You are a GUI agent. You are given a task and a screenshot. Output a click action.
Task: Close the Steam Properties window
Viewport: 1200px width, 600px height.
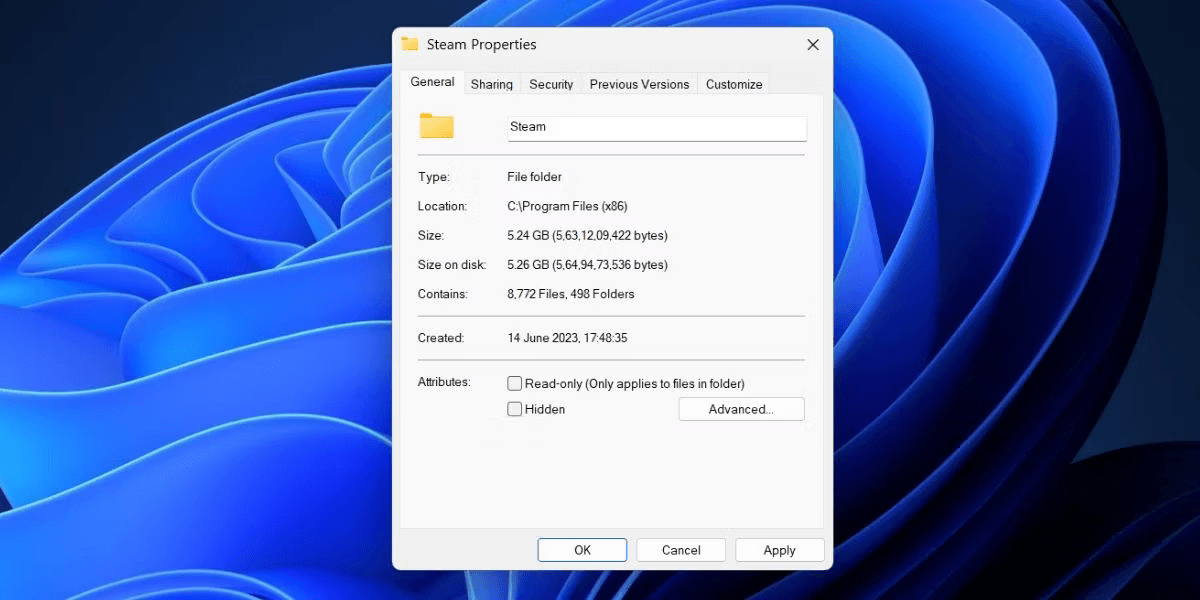812,44
